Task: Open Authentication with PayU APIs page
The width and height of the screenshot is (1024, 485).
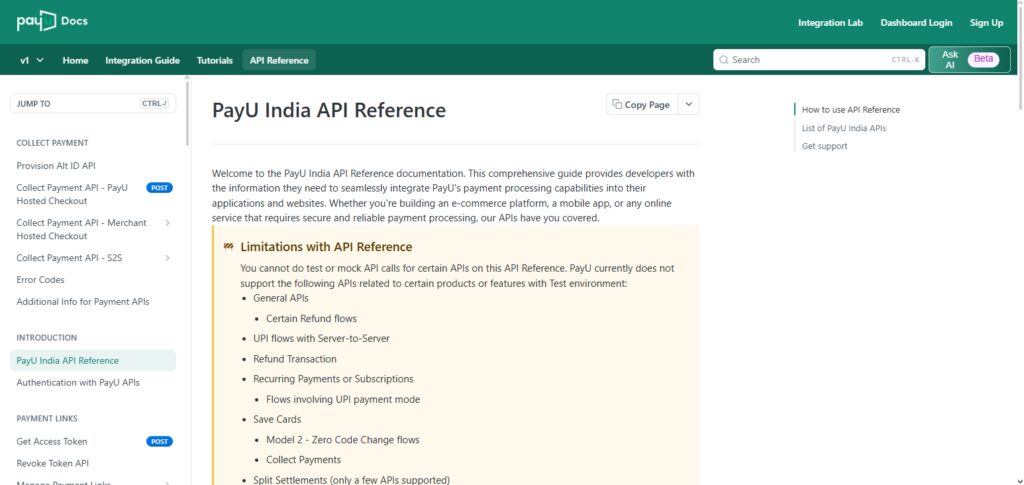Action: click(x=78, y=383)
